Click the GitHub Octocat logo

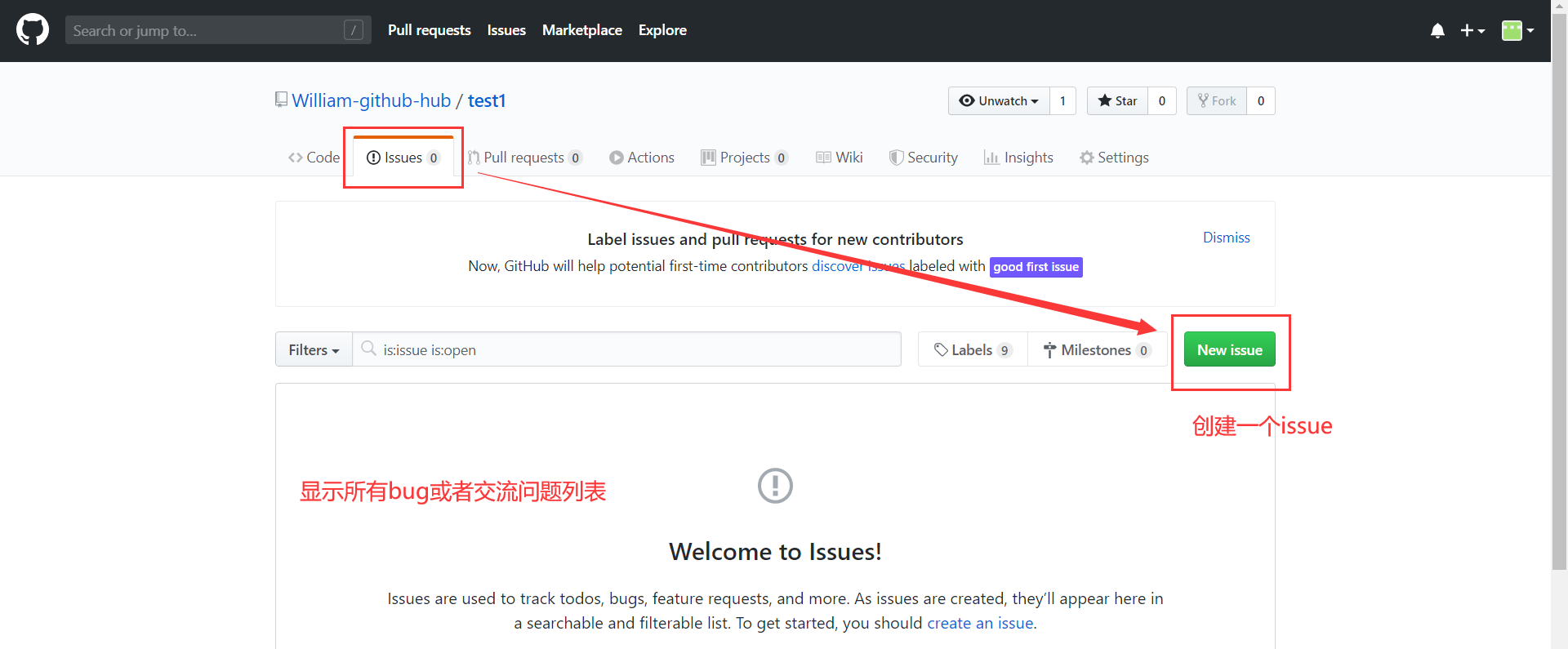click(33, 30)
